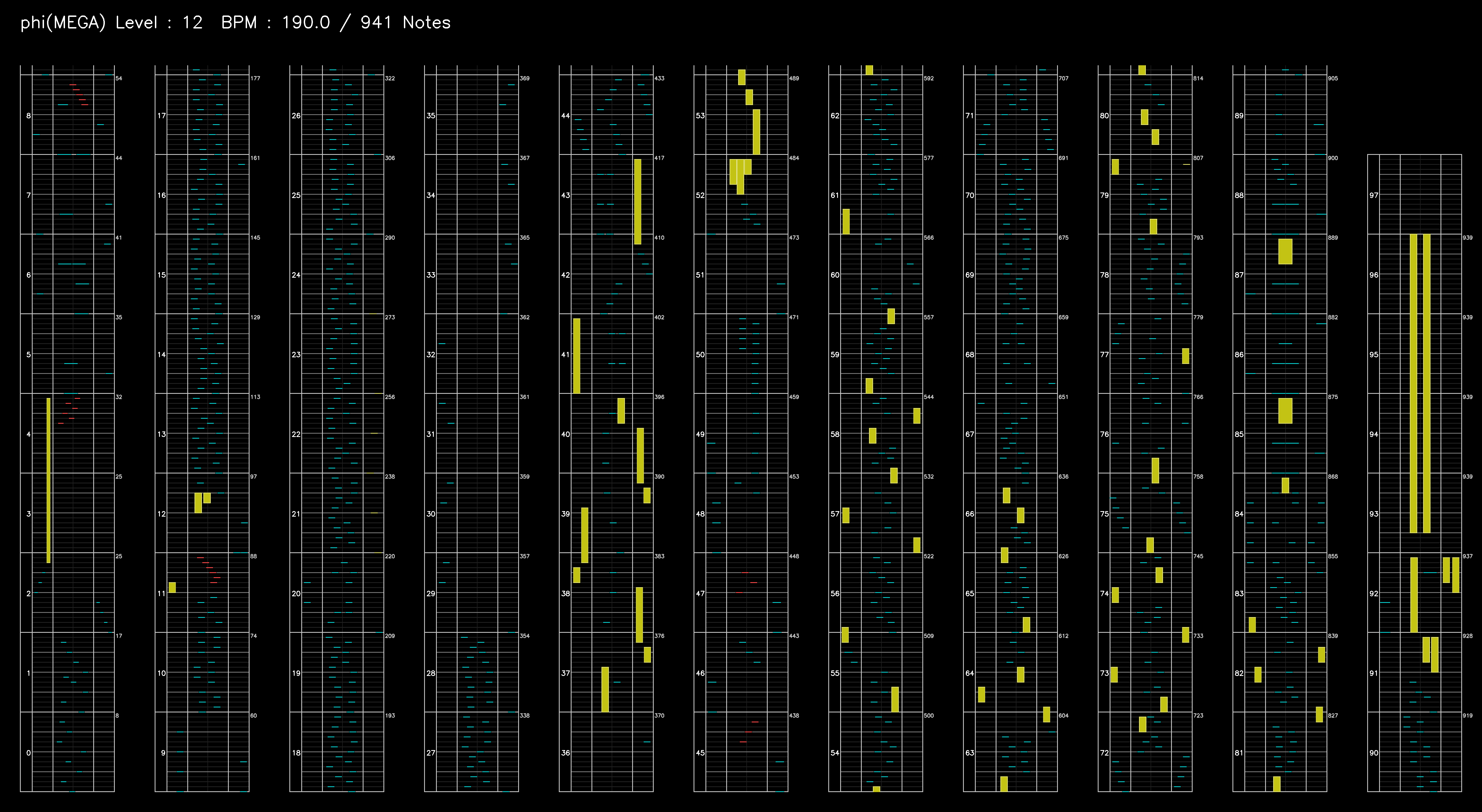Select cumulative note count 937
This screenshot has height=812, width=1482.
pyautogui.click(x=1468, y=556)
